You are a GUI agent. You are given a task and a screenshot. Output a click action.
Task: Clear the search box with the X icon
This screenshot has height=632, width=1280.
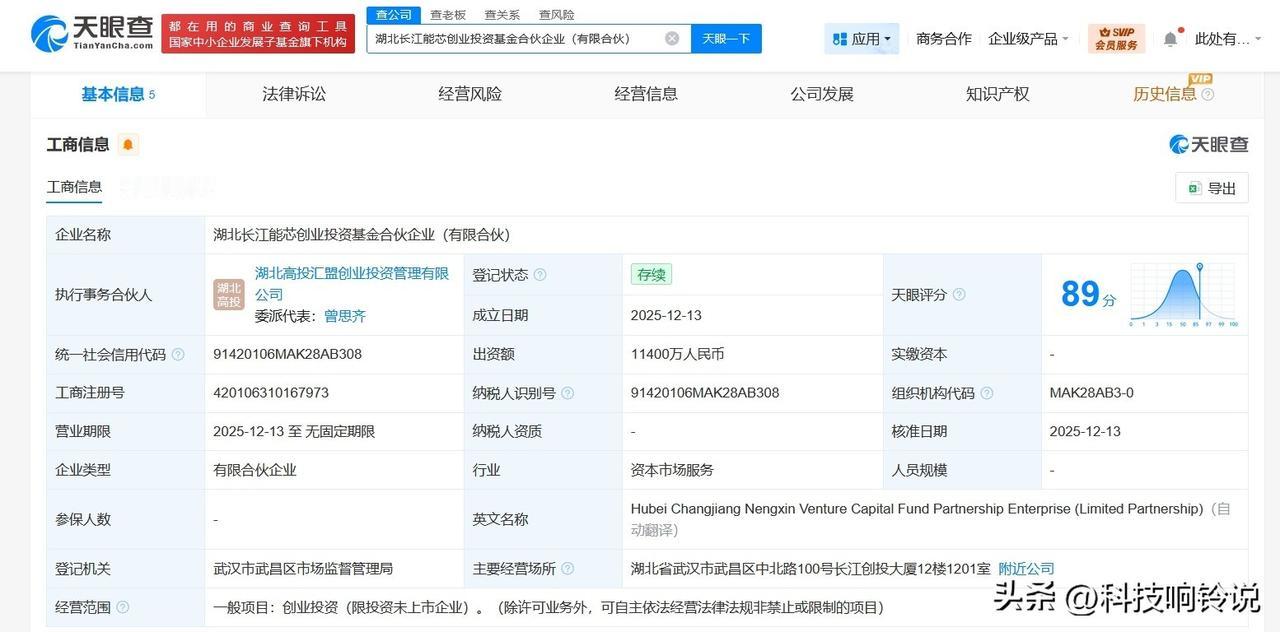(x=672, y=38)
